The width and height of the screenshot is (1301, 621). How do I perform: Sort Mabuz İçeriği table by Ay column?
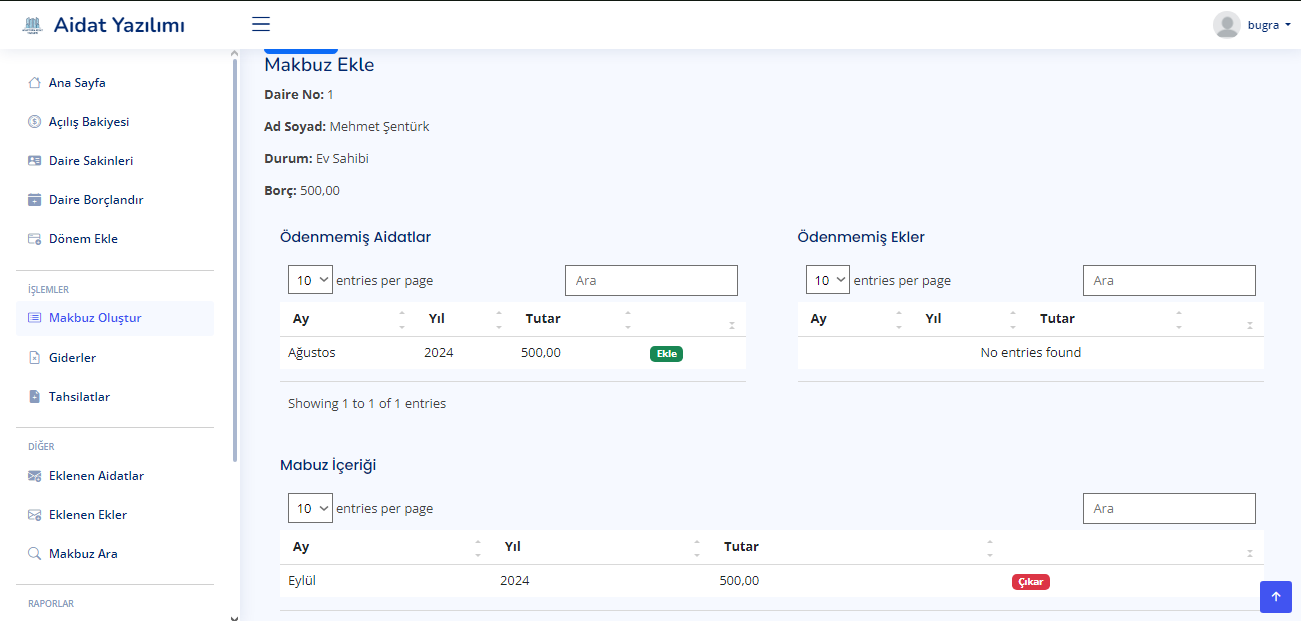coord(301,547)
